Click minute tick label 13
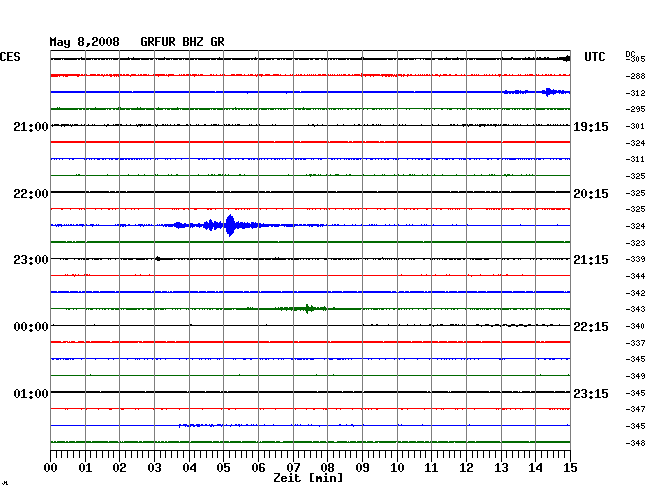Image resolution: width=650 pixels, height=494 pixels. click(x=501, y=468)
